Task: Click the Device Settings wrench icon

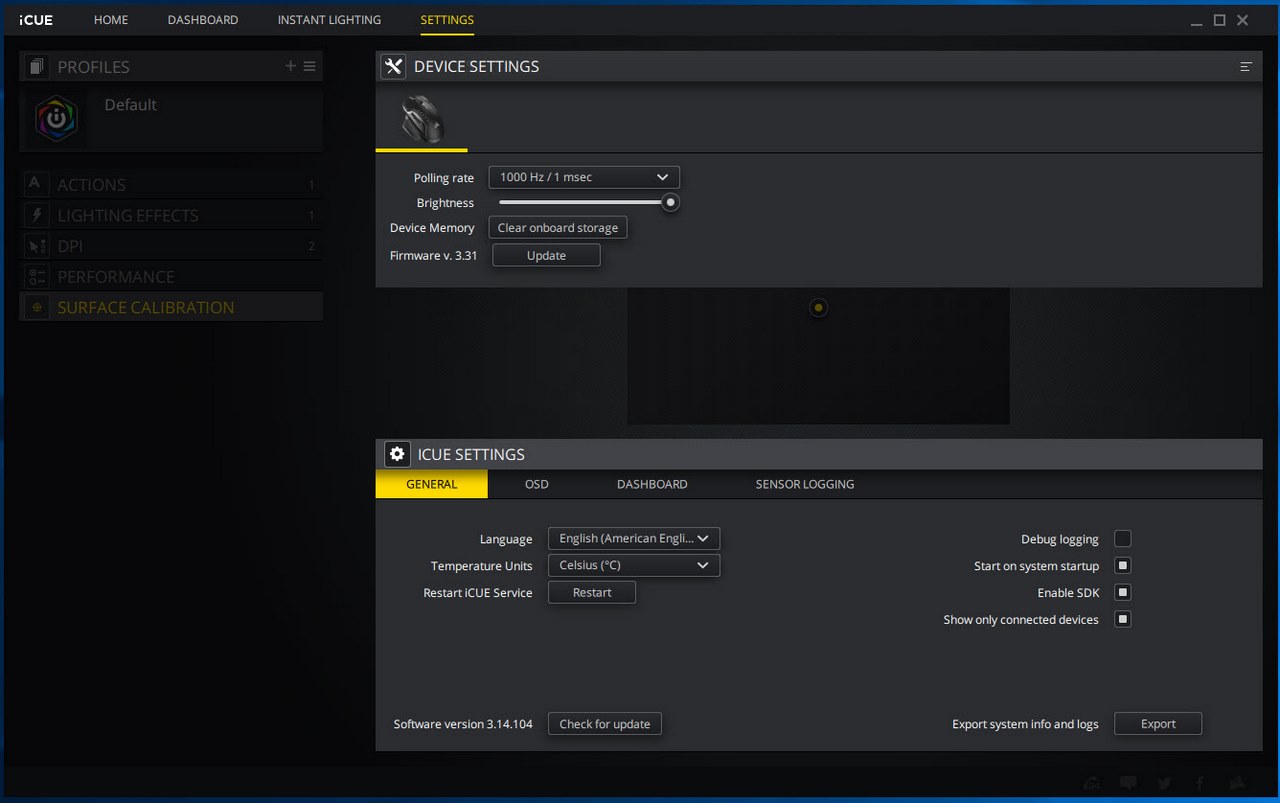Action: click(x=393, y=66)
